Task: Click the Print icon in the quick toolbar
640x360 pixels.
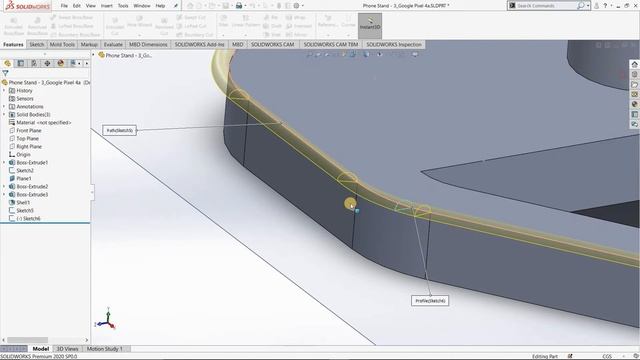Action: 239,6
